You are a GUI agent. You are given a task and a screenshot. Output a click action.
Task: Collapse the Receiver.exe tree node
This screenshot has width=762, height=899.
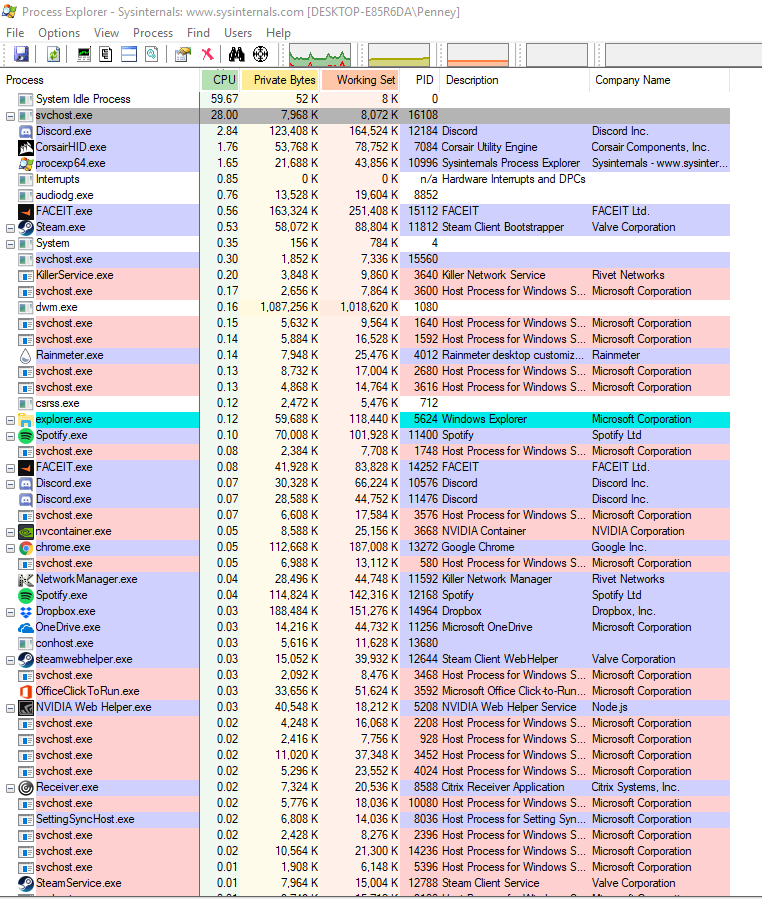[x=10, y=788]
